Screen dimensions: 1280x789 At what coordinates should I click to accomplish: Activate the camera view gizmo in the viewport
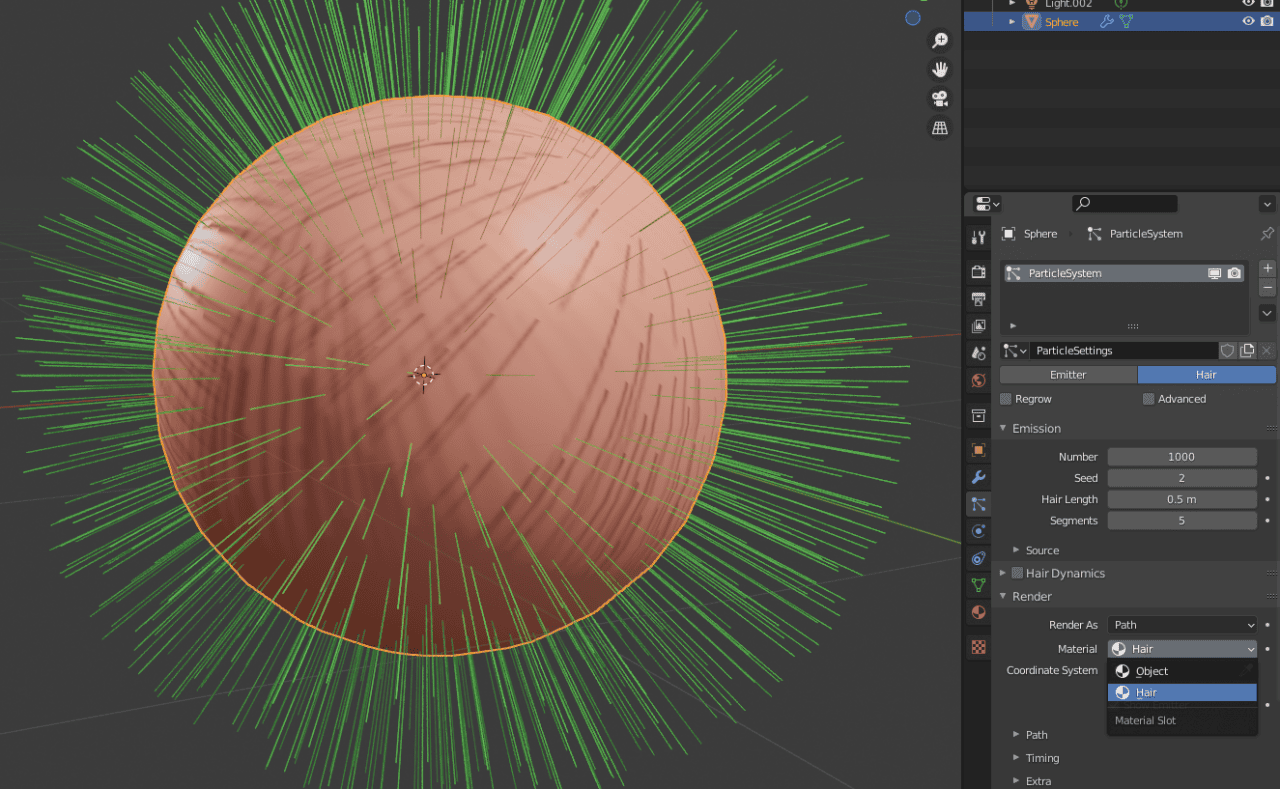coord(939,98)
